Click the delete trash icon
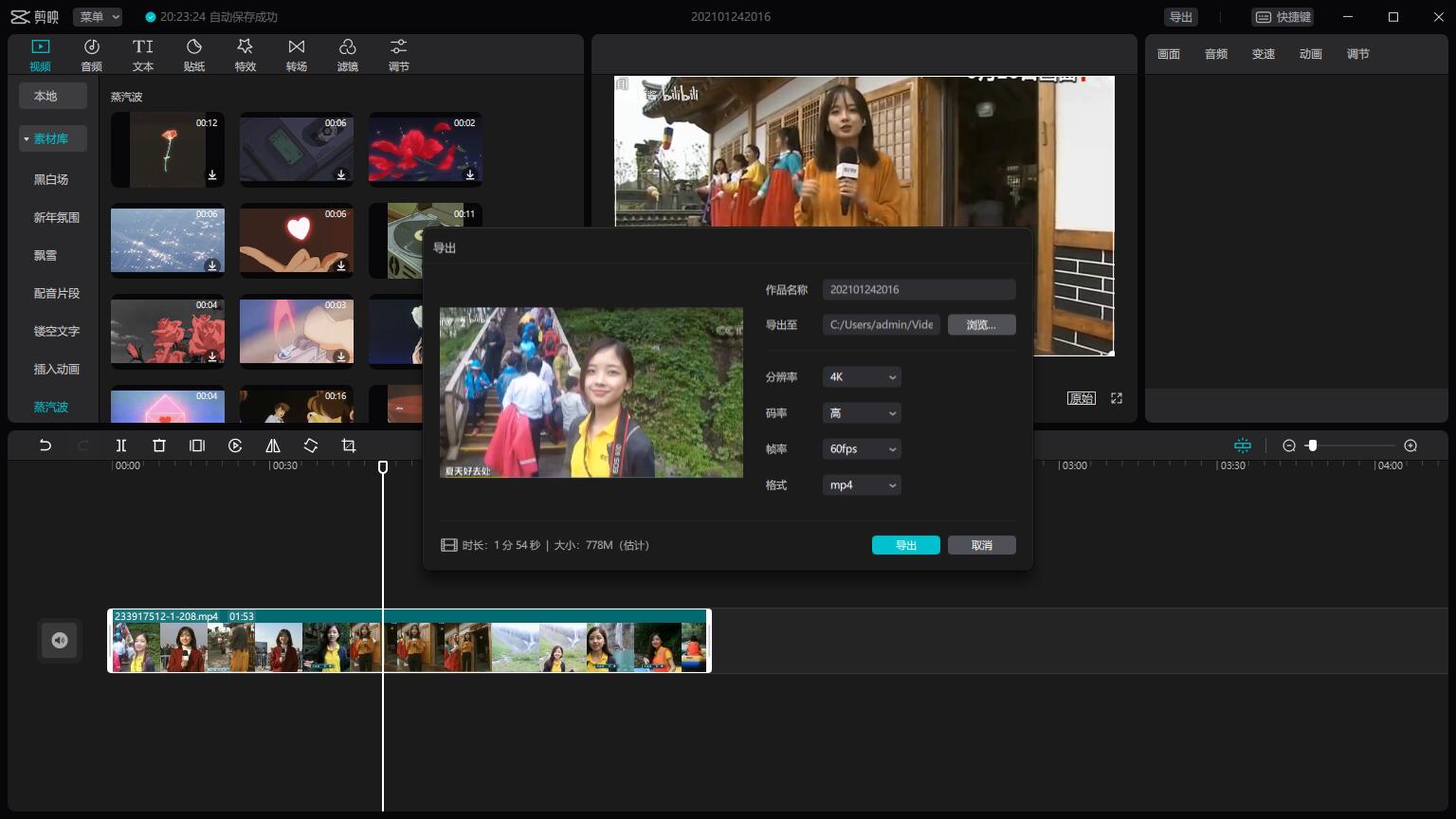This screenshot has width=1456, height=819. click(x=159, y=446)
